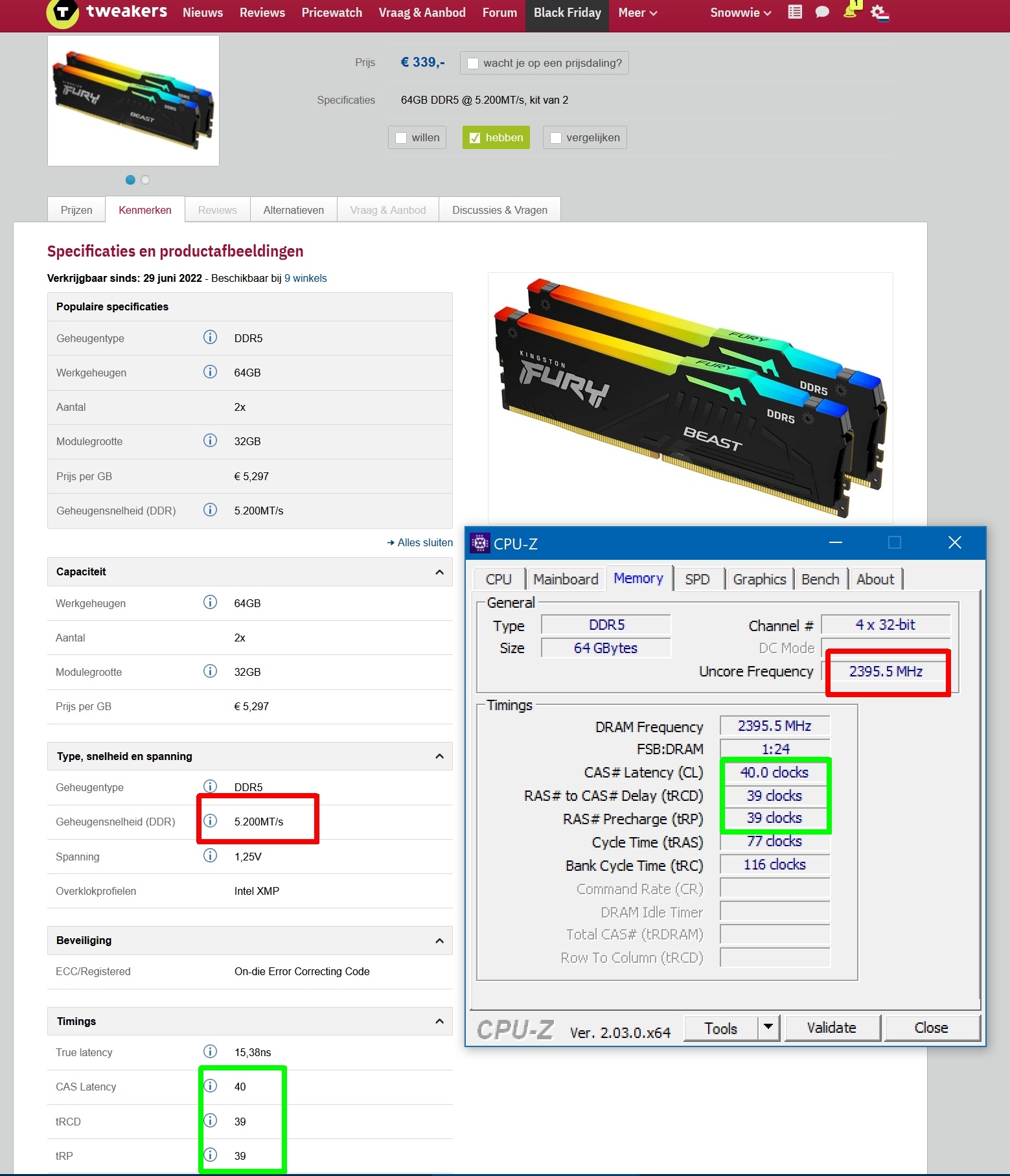Image resolution: width=1010 pixels, height=1176 pixels.
Task: Click info icon for Geheugensnelheid under Type, snelheid en spanning
Action: 210,820
